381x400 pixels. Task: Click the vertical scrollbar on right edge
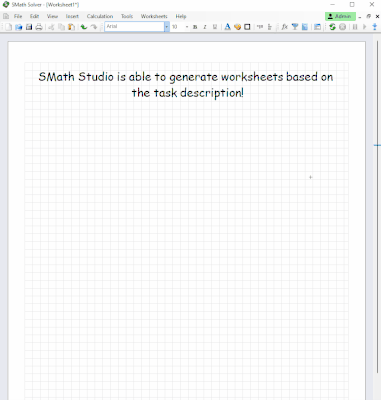point(377,207)
